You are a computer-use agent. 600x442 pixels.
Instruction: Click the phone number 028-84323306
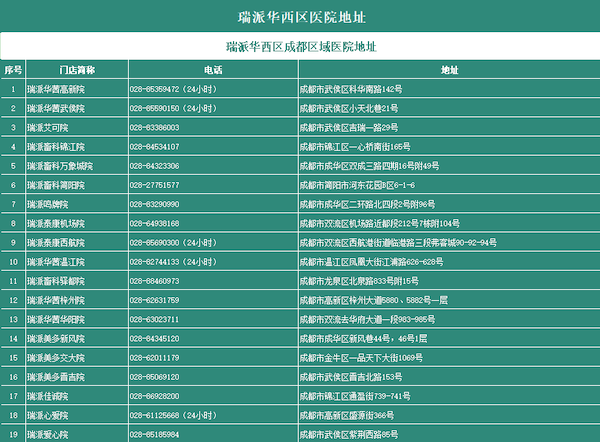(x=155, y=166)
